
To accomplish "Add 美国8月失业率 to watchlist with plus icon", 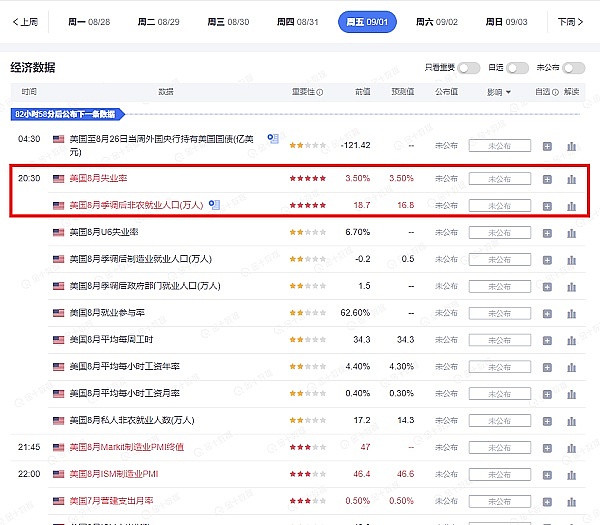I will click(547, 179).
